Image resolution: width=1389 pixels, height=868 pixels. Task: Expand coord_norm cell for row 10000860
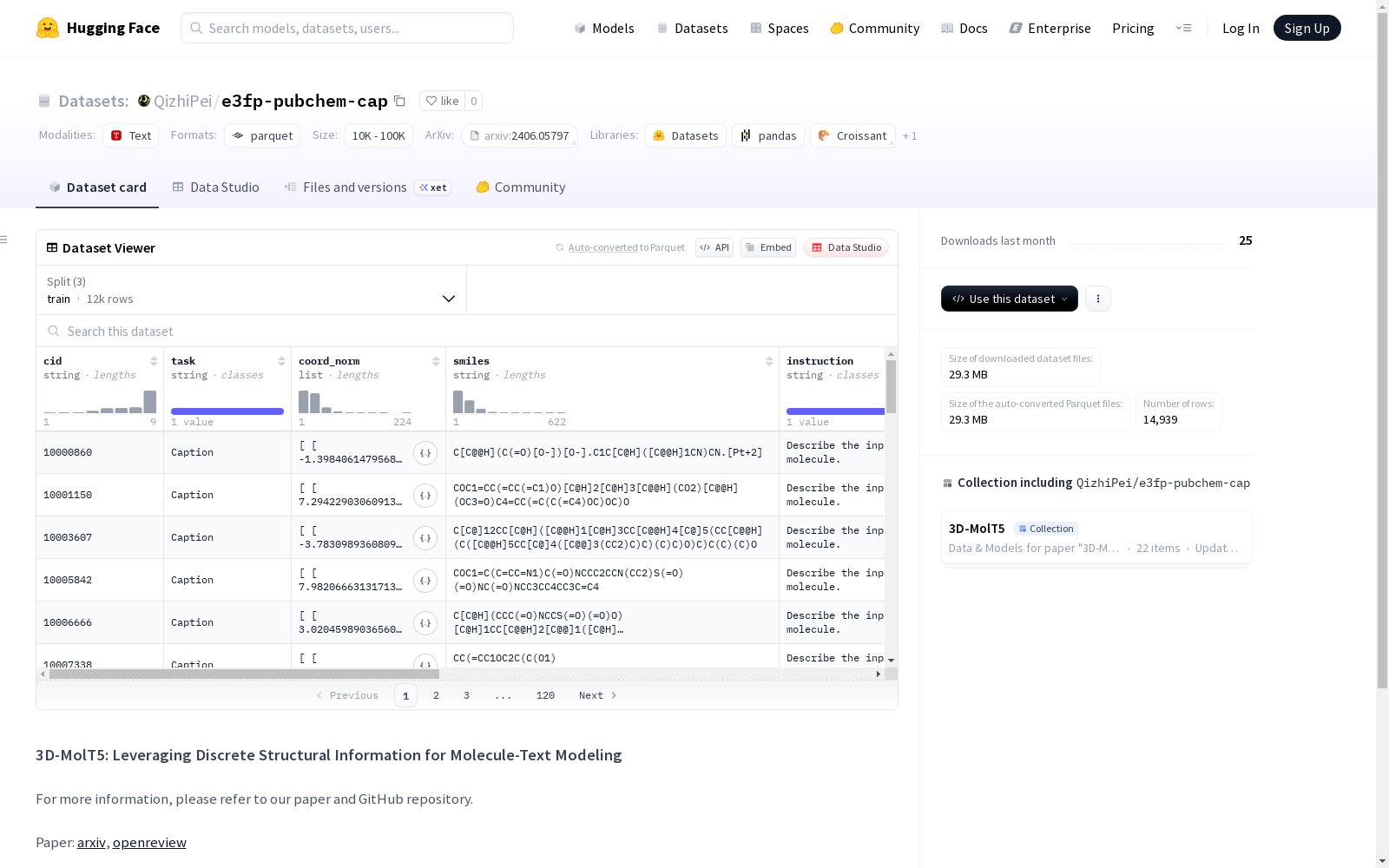click(425, 452)
